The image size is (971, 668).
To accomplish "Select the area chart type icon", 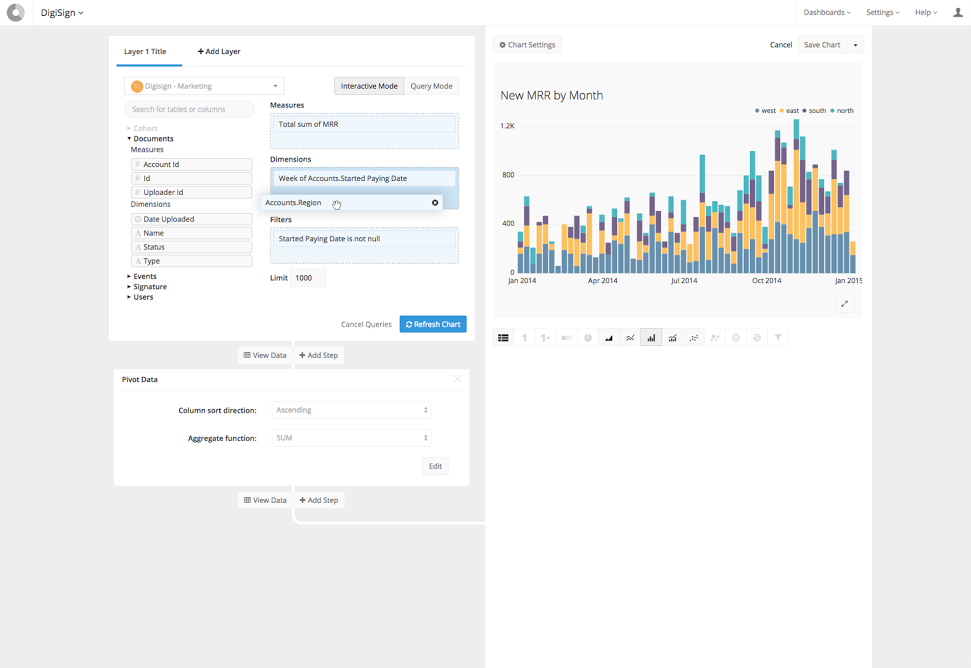I will 609,337.
